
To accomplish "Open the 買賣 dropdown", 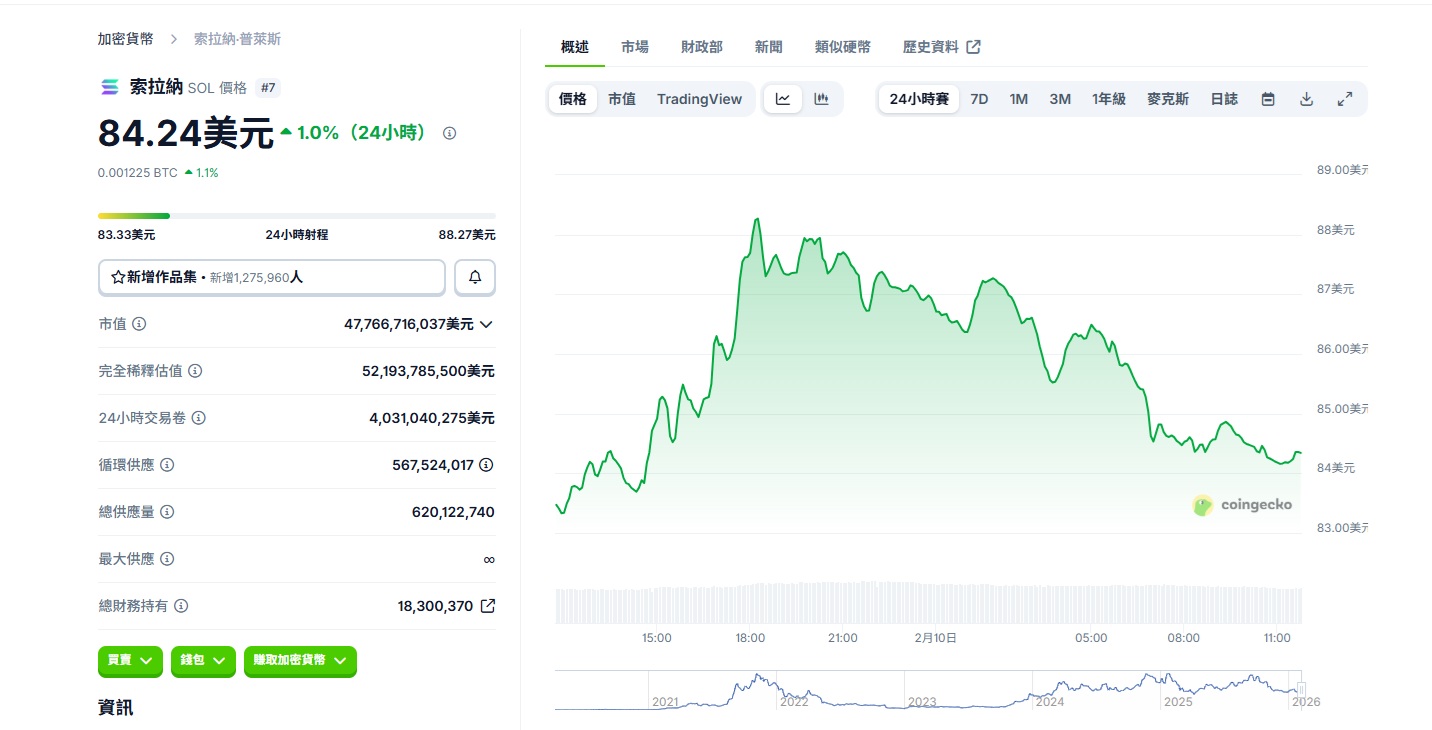I will [131, 660].
